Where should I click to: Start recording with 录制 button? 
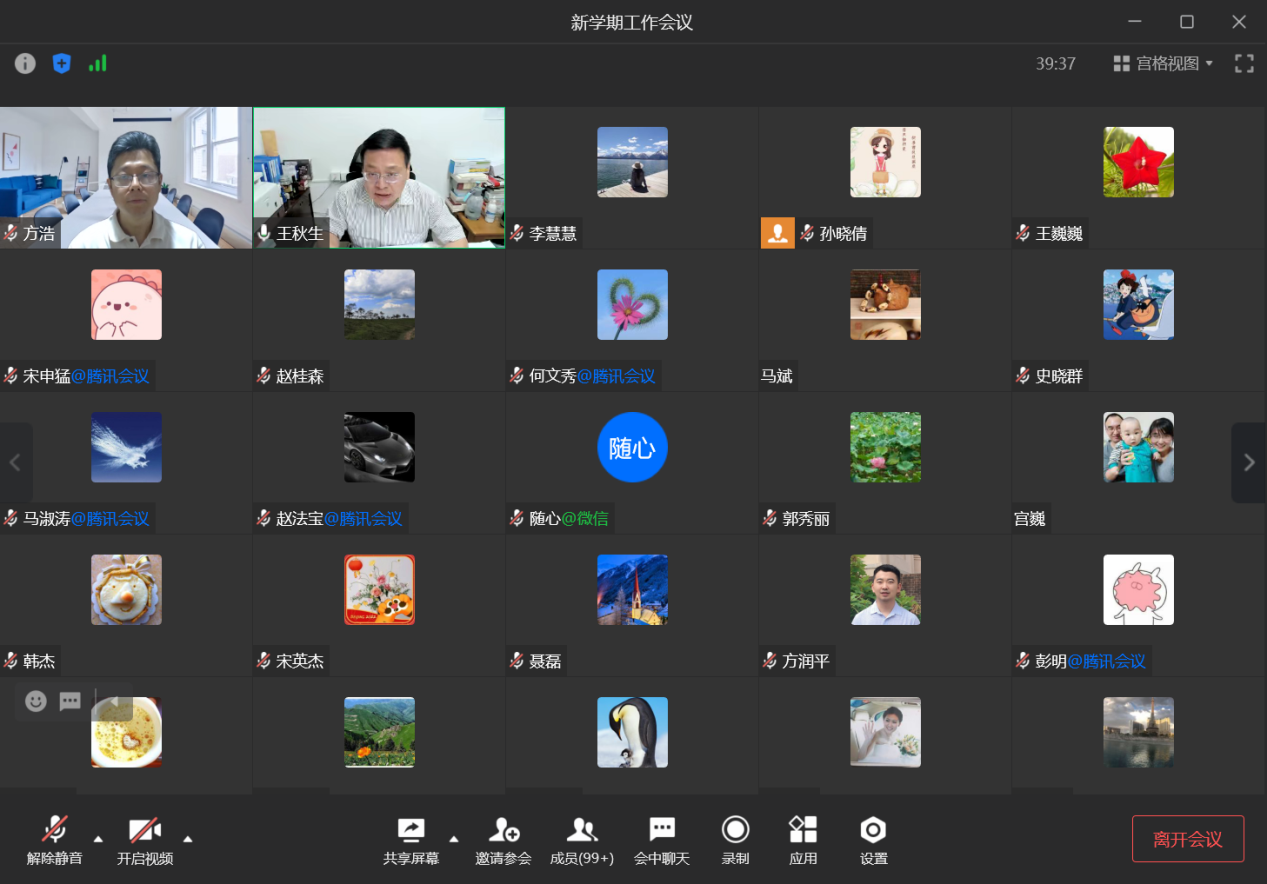coord(735,840)
